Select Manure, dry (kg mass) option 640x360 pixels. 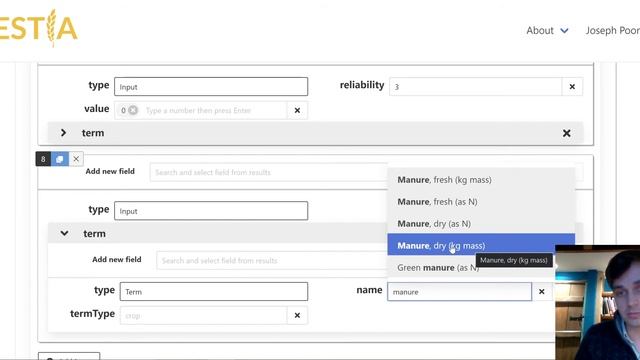tap(481, 245)
